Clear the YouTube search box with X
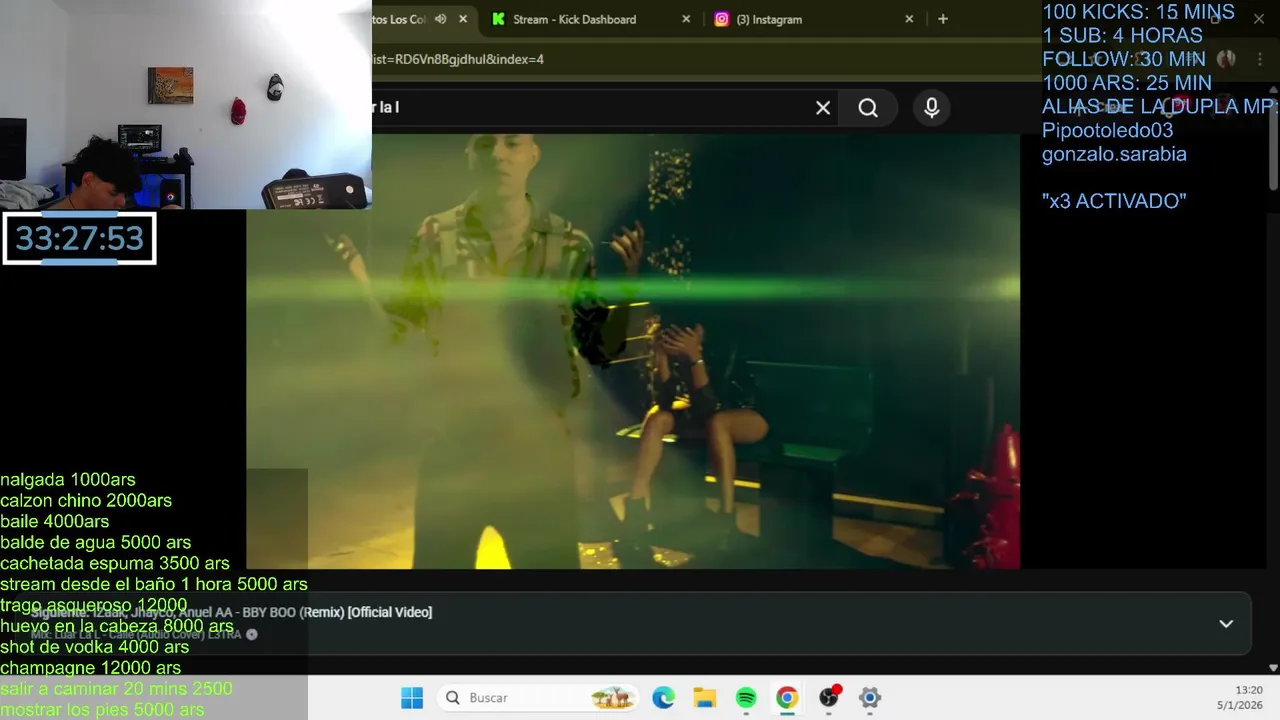This screenshot has width=1280, height=720. 823,108
